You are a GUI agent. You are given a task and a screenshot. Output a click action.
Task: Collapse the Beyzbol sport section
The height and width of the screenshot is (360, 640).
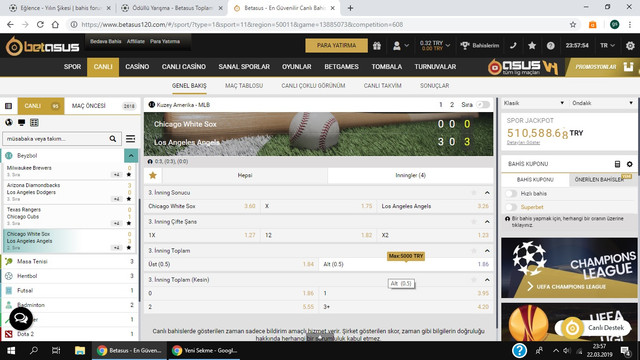click(131, 156)
